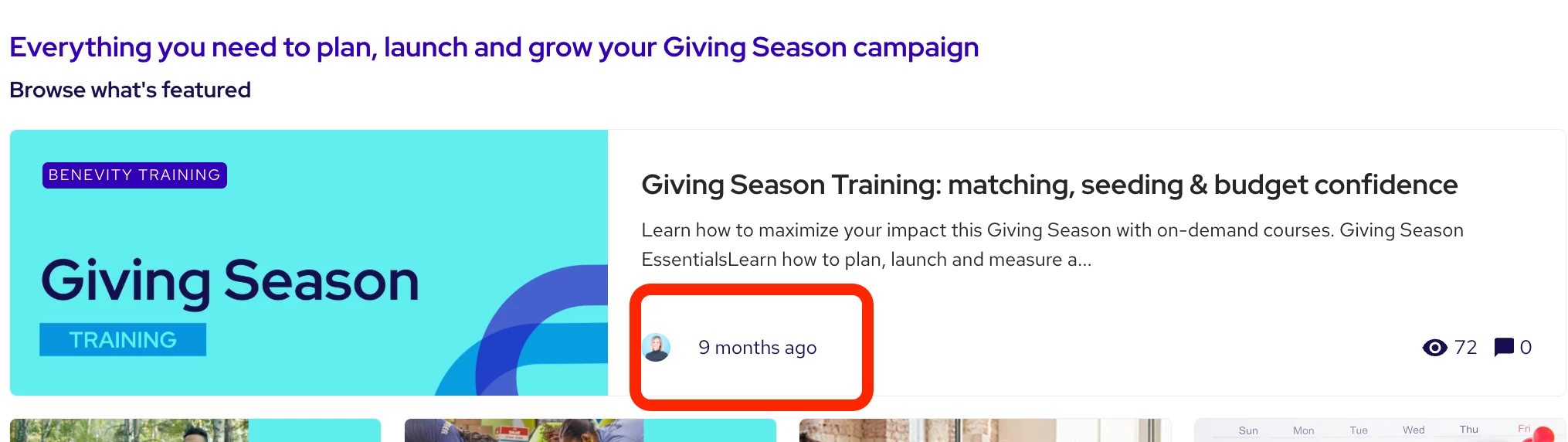Screen dimensions: 1568x442
Task: Open the Giving Season banner image
Action: tap(309, 263)
